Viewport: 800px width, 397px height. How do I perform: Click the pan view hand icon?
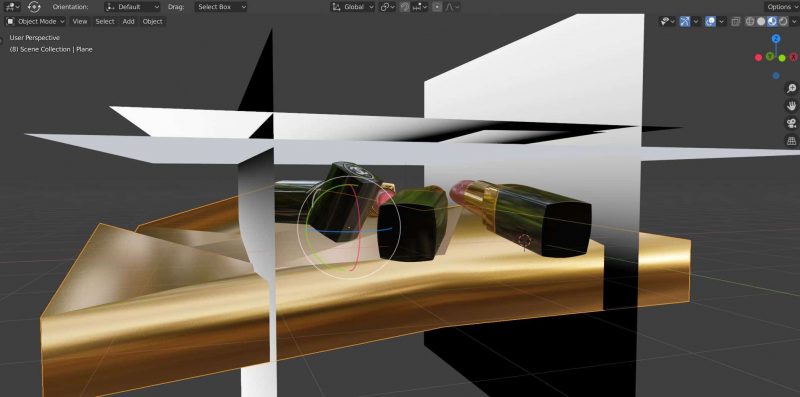[x=791, y=106]
